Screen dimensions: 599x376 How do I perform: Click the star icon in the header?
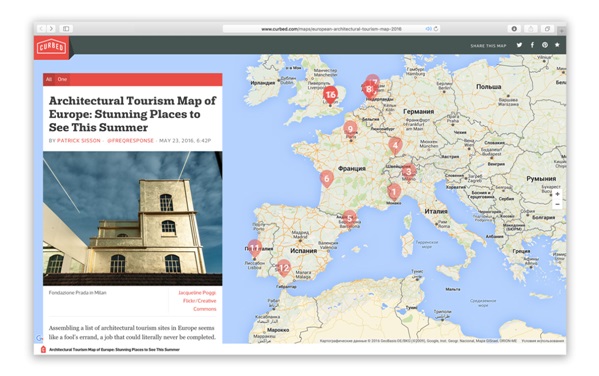coord(557,45)
